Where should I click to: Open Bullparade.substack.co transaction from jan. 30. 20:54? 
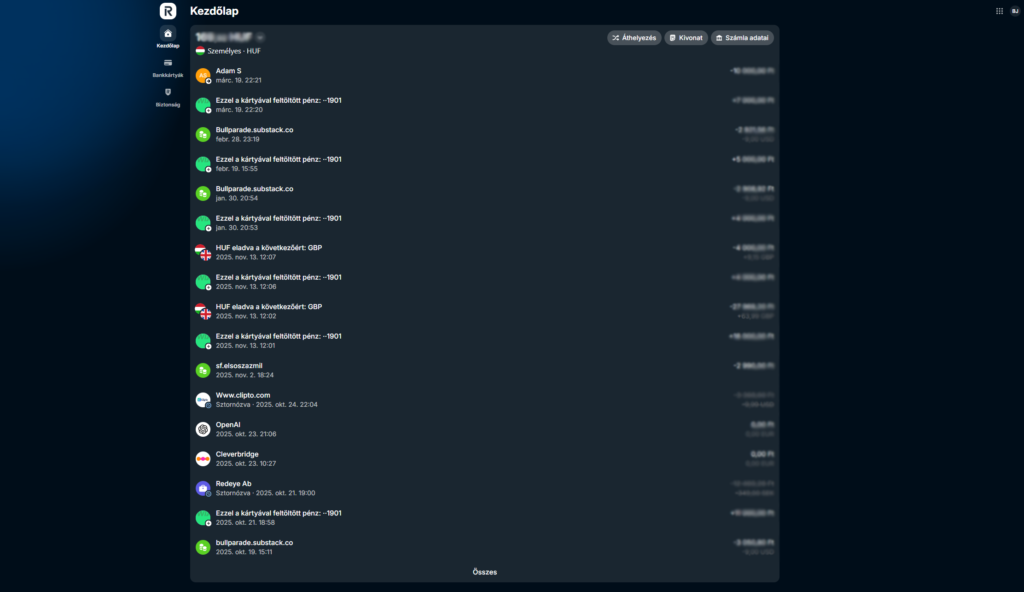click(x=484, y=193)
